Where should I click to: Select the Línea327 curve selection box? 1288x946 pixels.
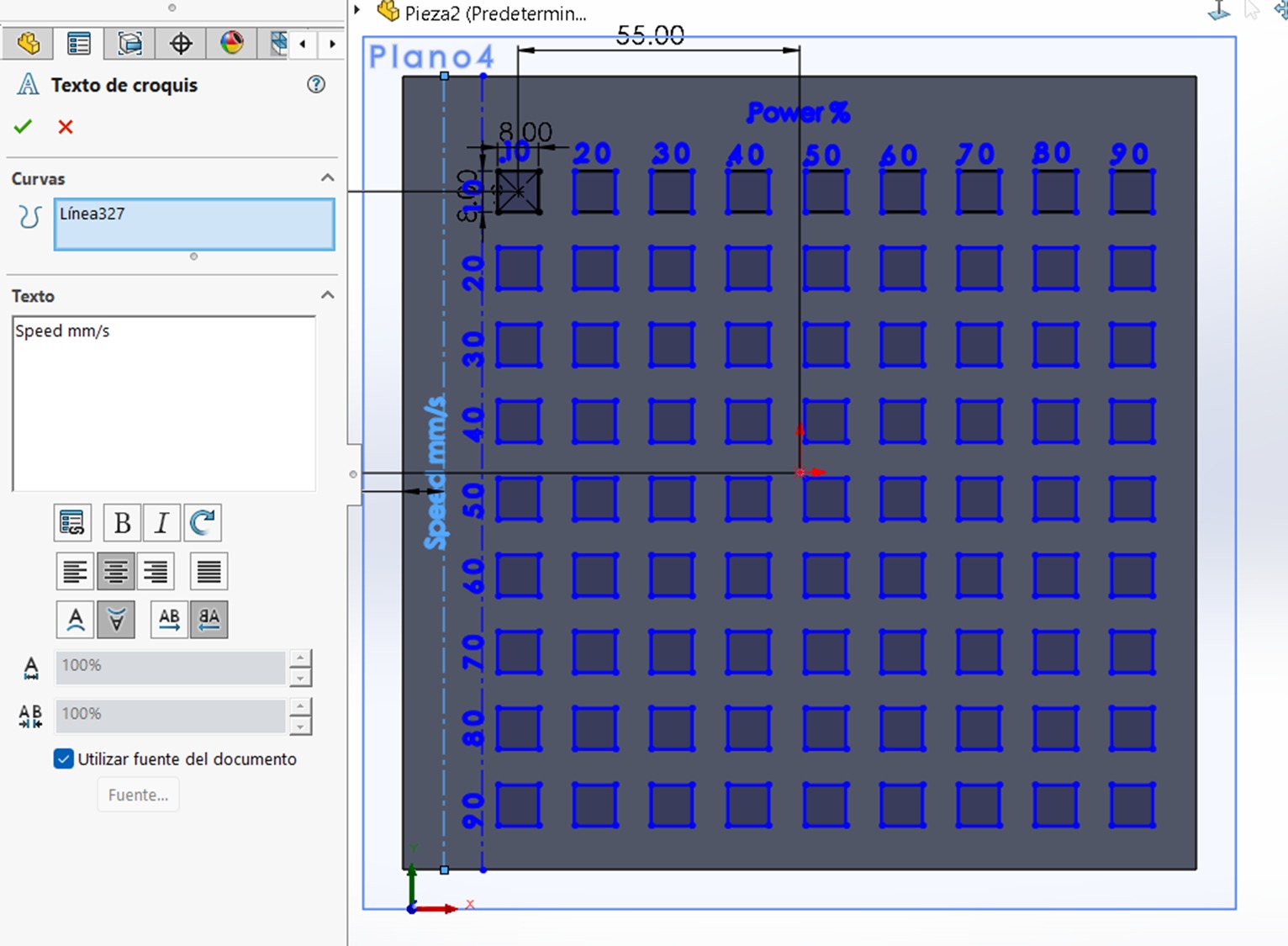click(x=194, y=224)
